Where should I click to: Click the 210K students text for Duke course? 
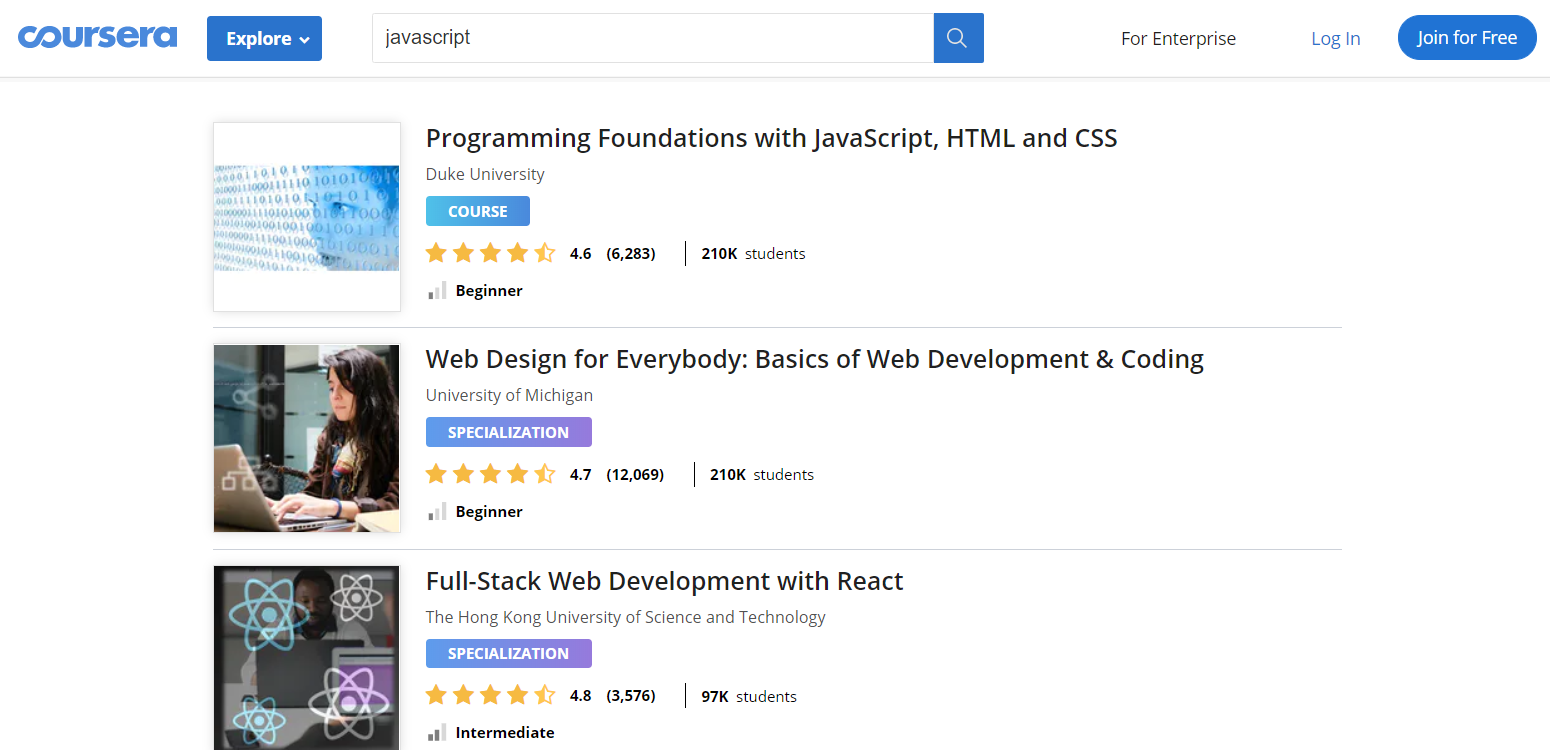[753, 254]
